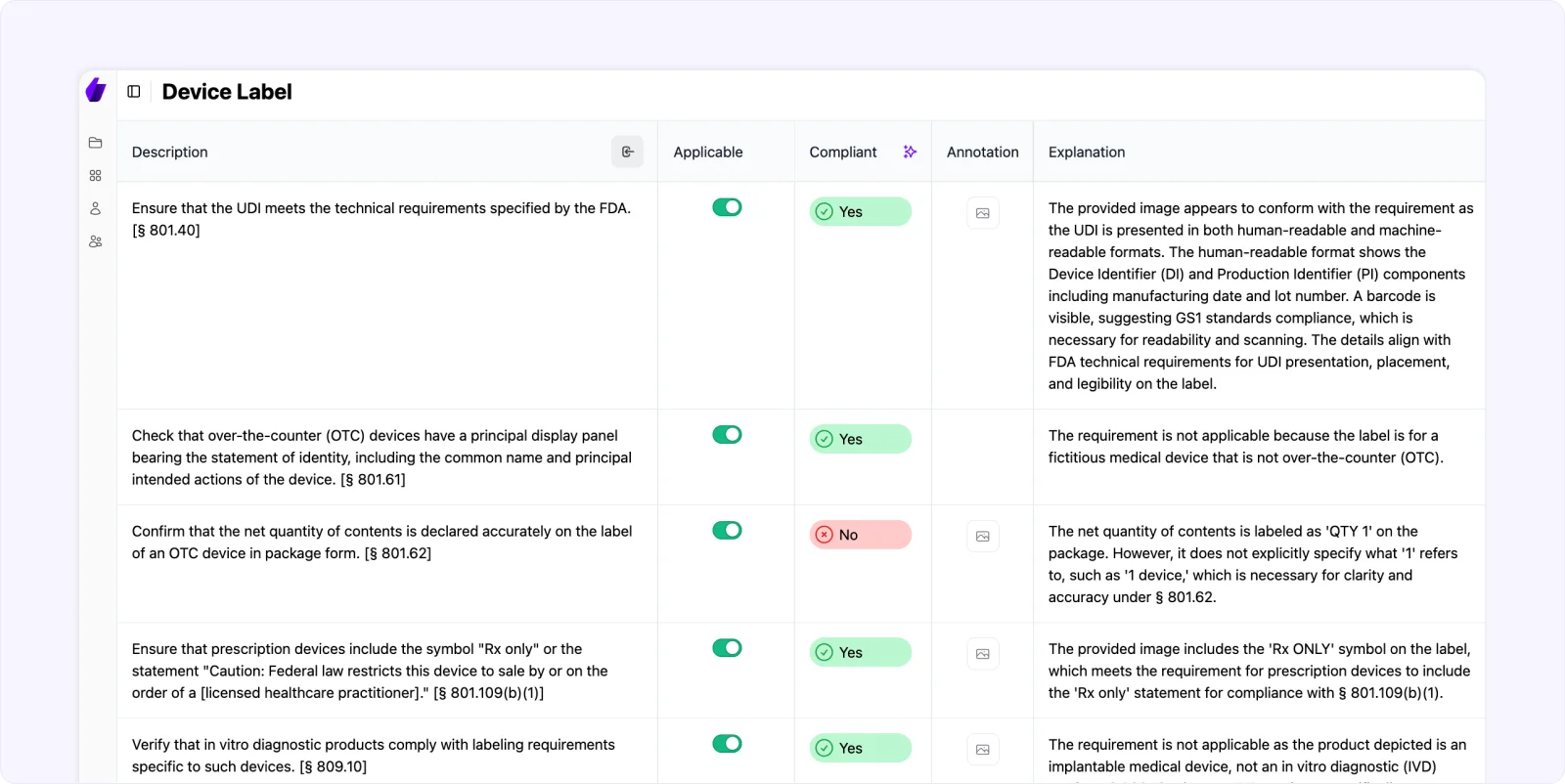This screenshot has width=1565, height=784.
Task: Click the Description column collapse icon
Action: pyautogui.click(x=627, y=152)
